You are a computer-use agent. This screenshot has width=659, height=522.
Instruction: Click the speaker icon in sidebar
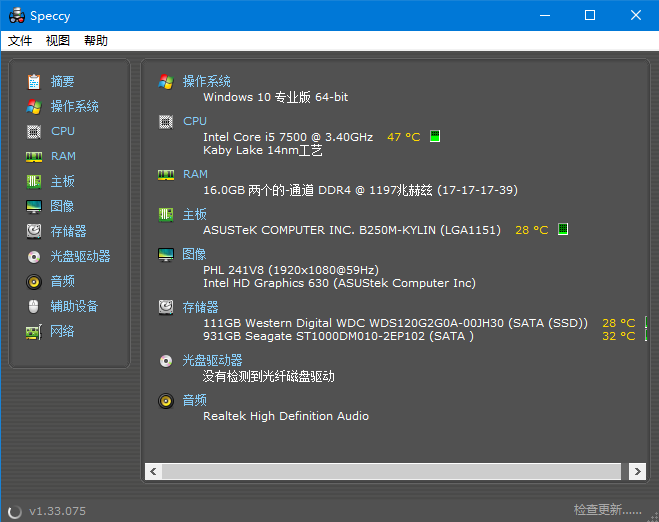pyautogui.click(x=34, y=282)
